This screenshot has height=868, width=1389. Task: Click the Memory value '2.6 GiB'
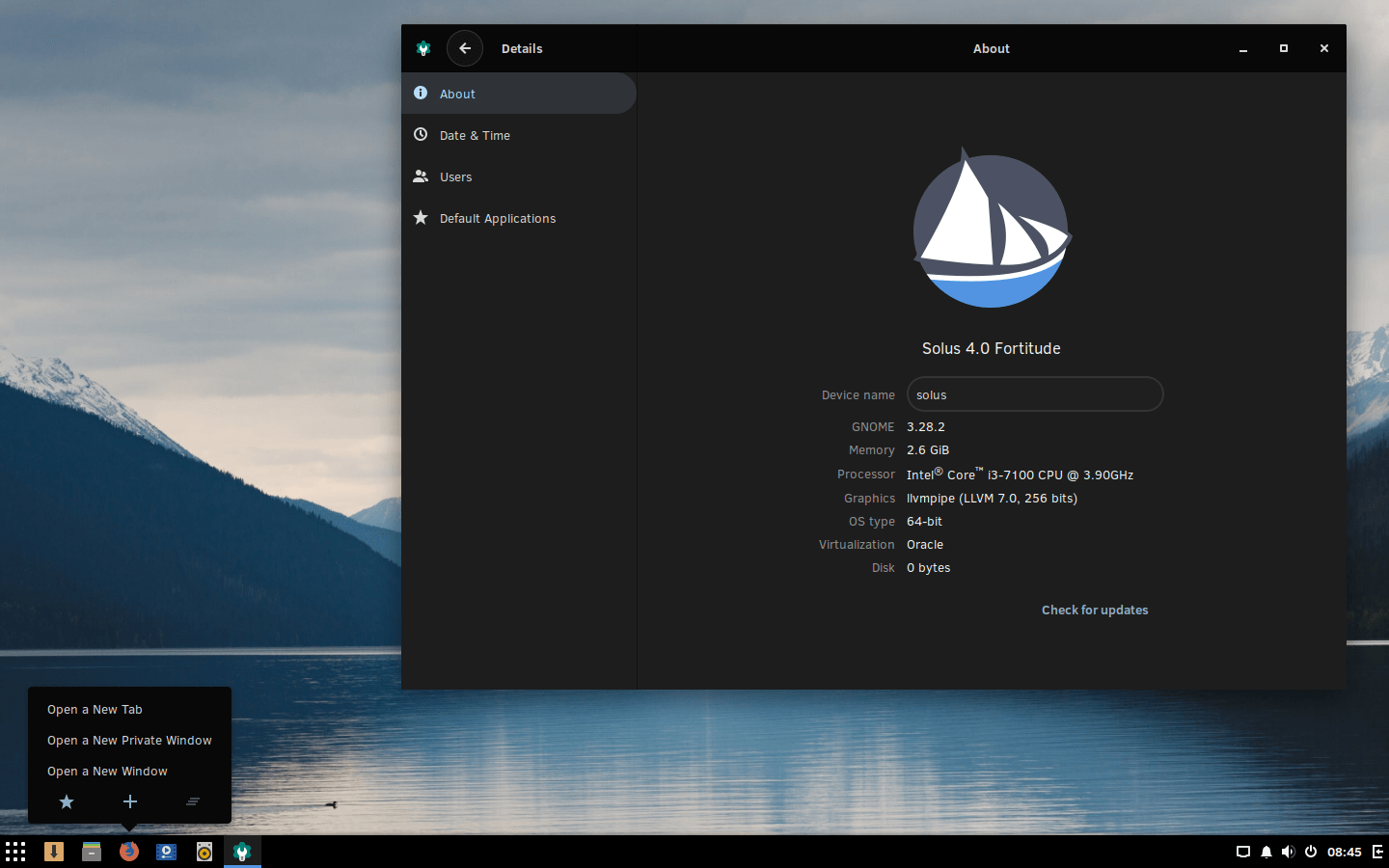click(x=928, y=449)
